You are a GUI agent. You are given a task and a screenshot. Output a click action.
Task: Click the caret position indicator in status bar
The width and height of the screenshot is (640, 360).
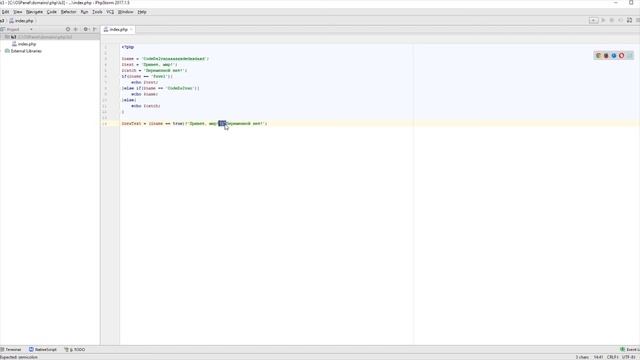[598, 357]
